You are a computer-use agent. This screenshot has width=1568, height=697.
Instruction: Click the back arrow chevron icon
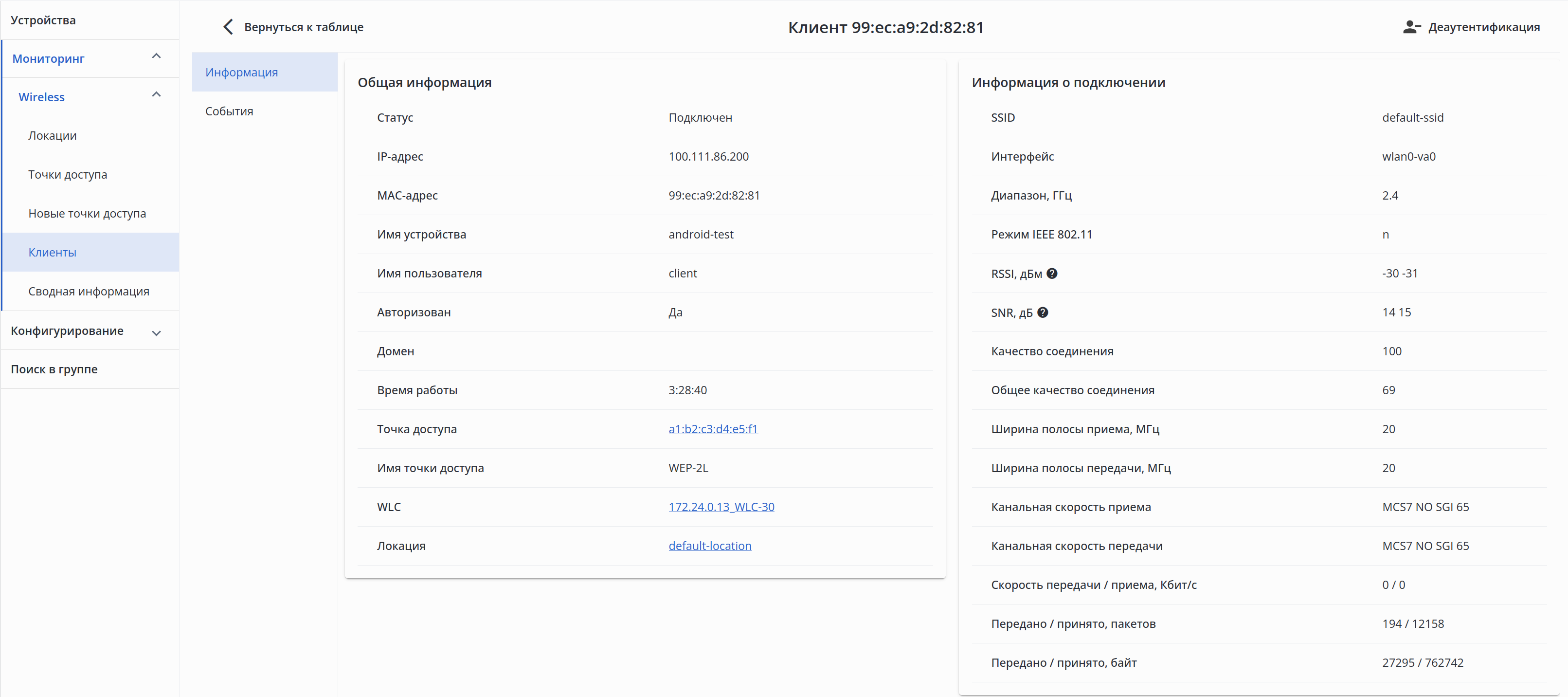click(228, 27)
